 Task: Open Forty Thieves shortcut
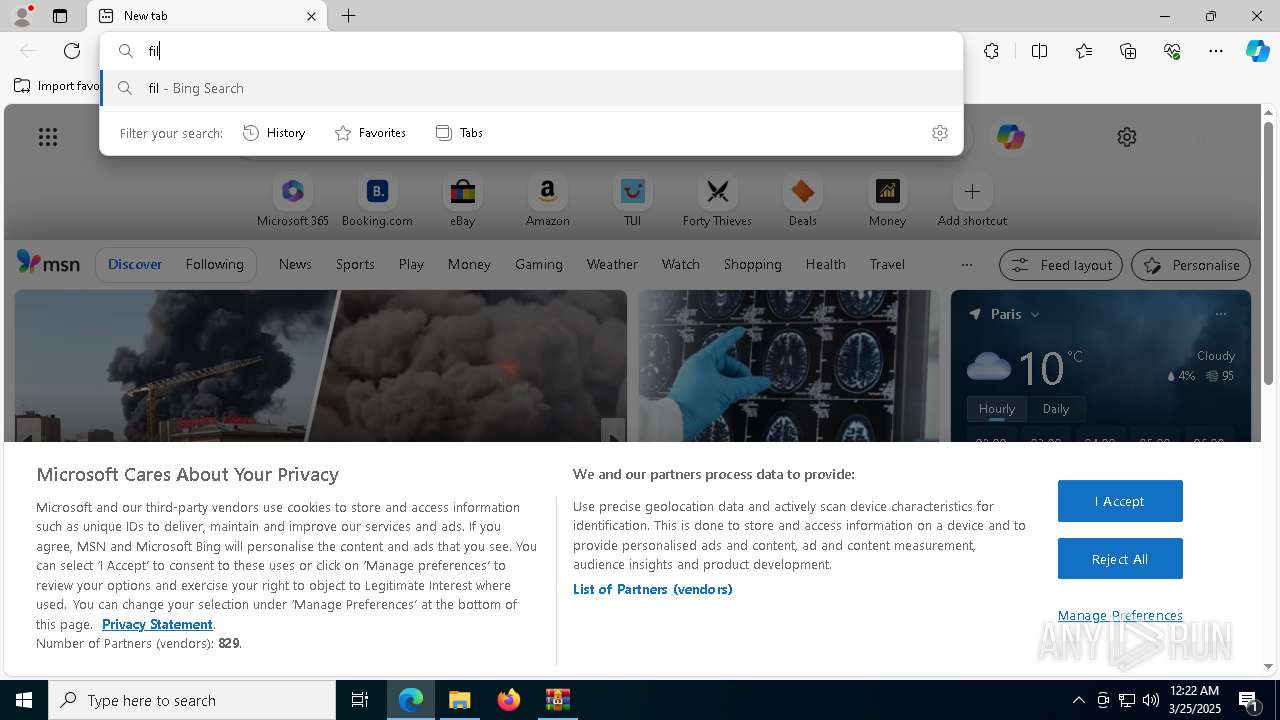pos(717,202)
